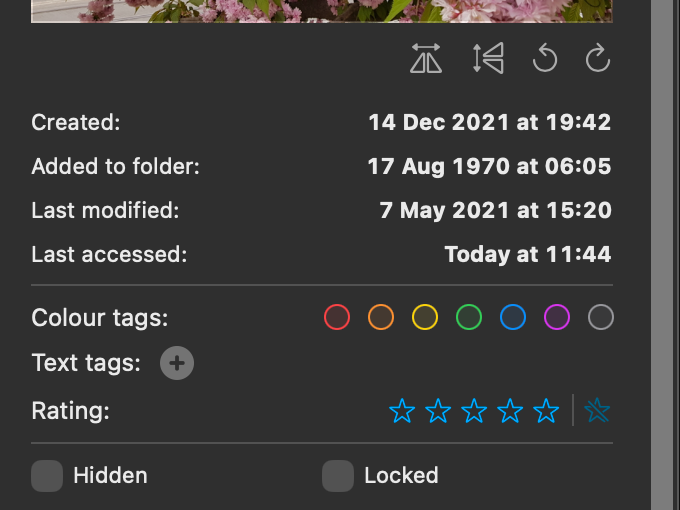Flip the image horizontally
This screenshot has height=510, width=680.
(426, 60)
